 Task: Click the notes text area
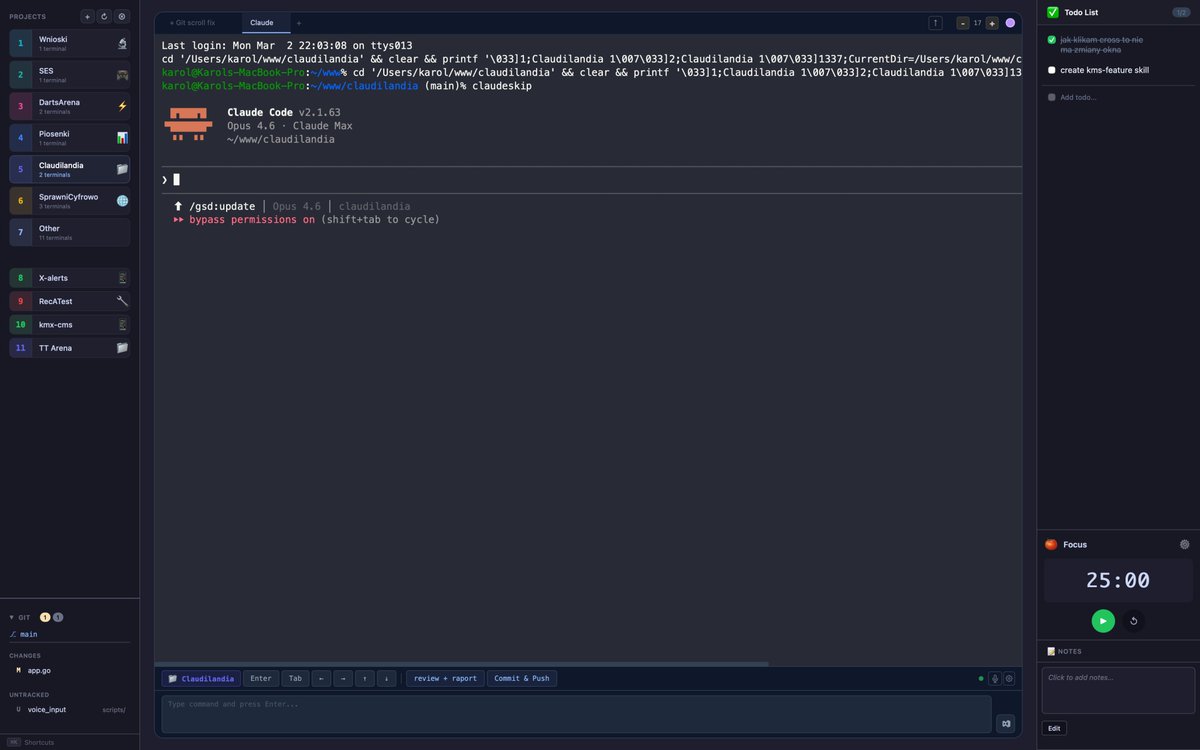click(1118, 690)
